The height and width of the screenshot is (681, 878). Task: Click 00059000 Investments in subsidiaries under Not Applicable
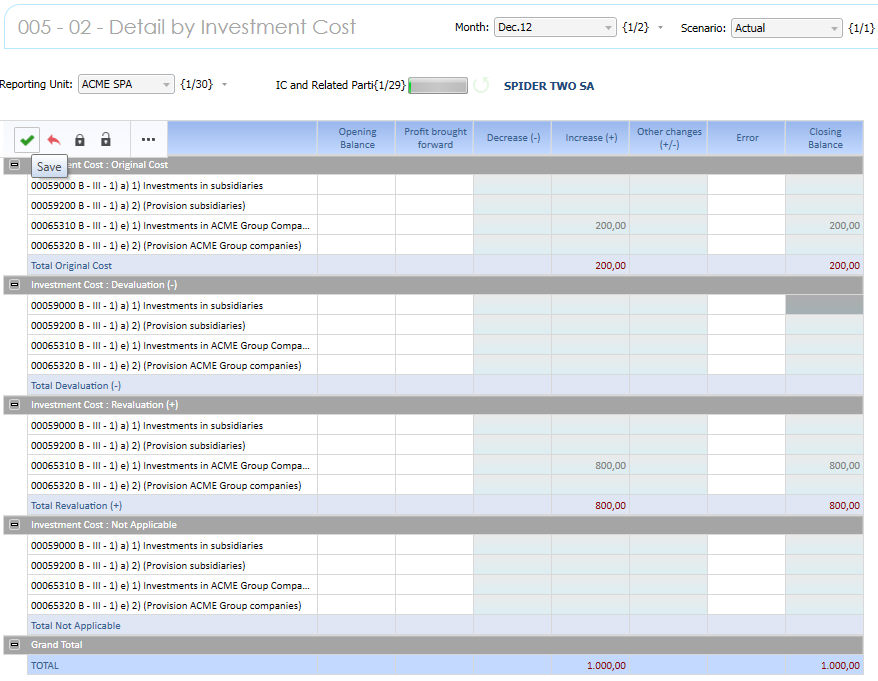(147, 545)
